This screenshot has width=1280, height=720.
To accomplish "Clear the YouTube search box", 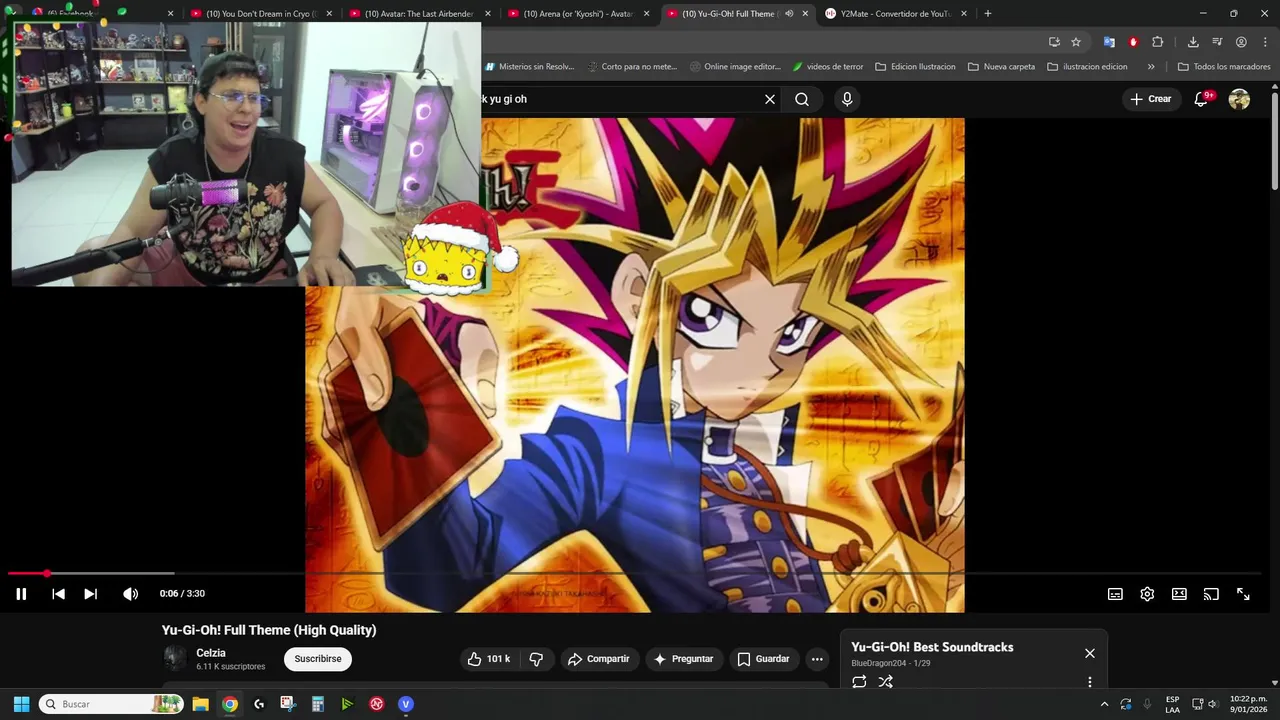I will pyautogui.click(x=770, y=99).
